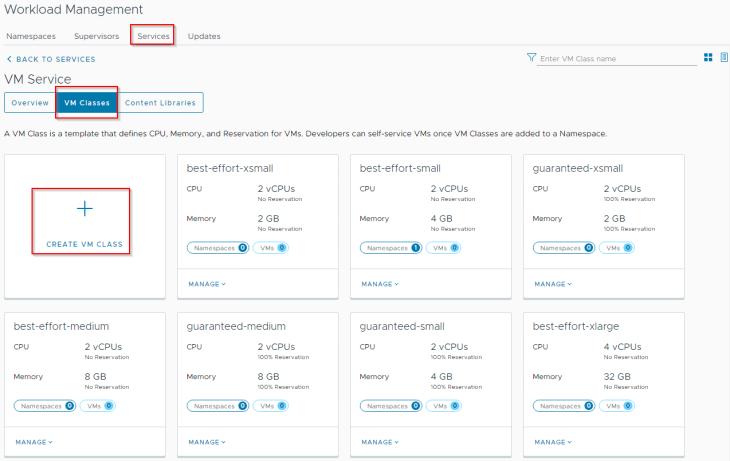The image size is (730, 461).
Task: Click VMs badge on best-effort-medium
Action: 98,406
